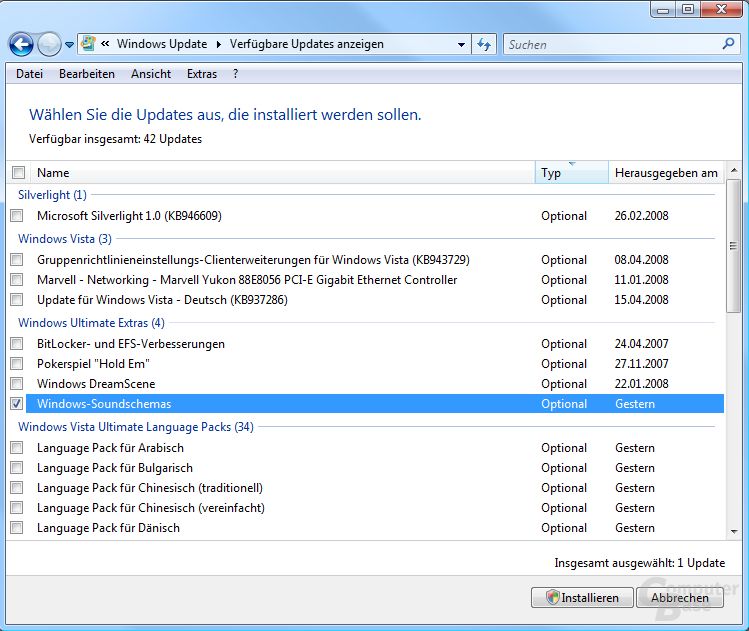
Task: Click the vertical scrollbar thumb
Action: pyautogui.click(x=734, y=246)
